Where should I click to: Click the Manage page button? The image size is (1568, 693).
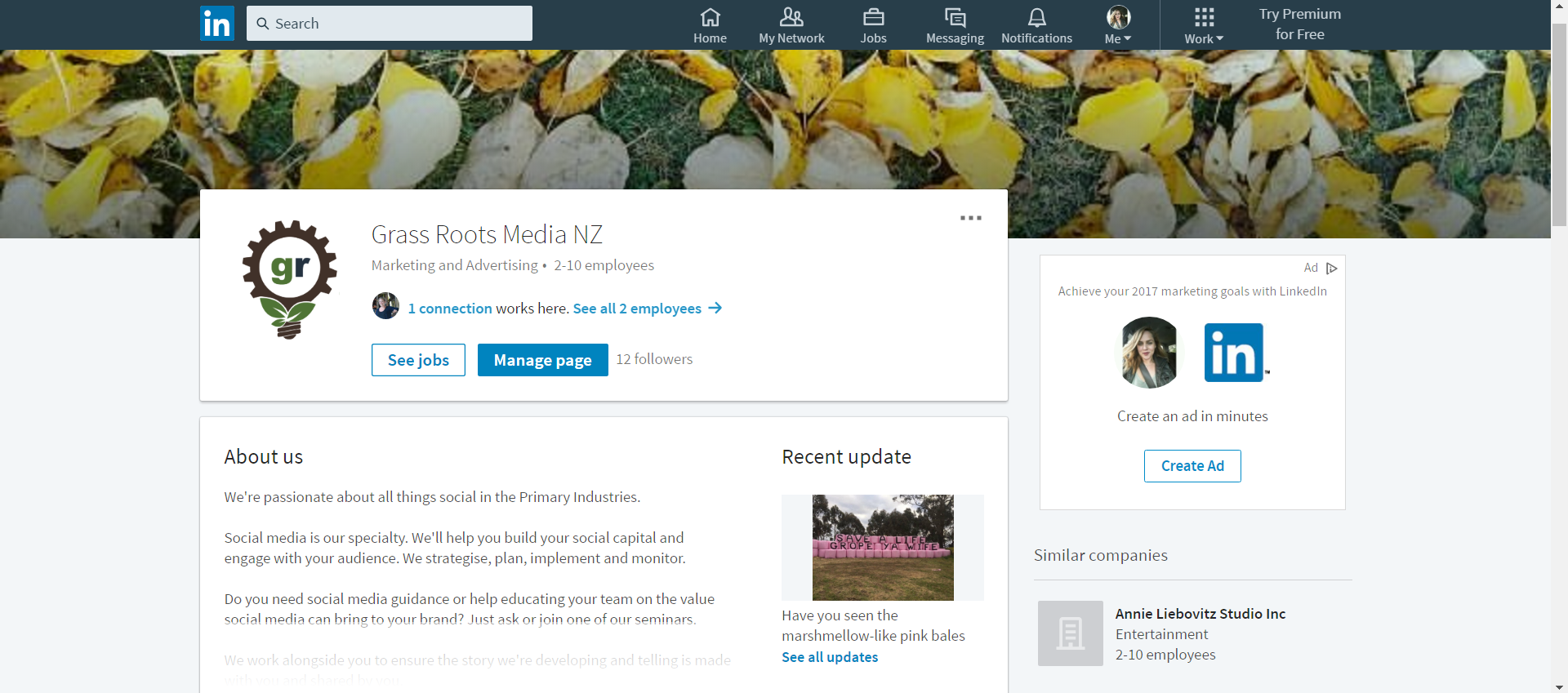click(543, 360)
